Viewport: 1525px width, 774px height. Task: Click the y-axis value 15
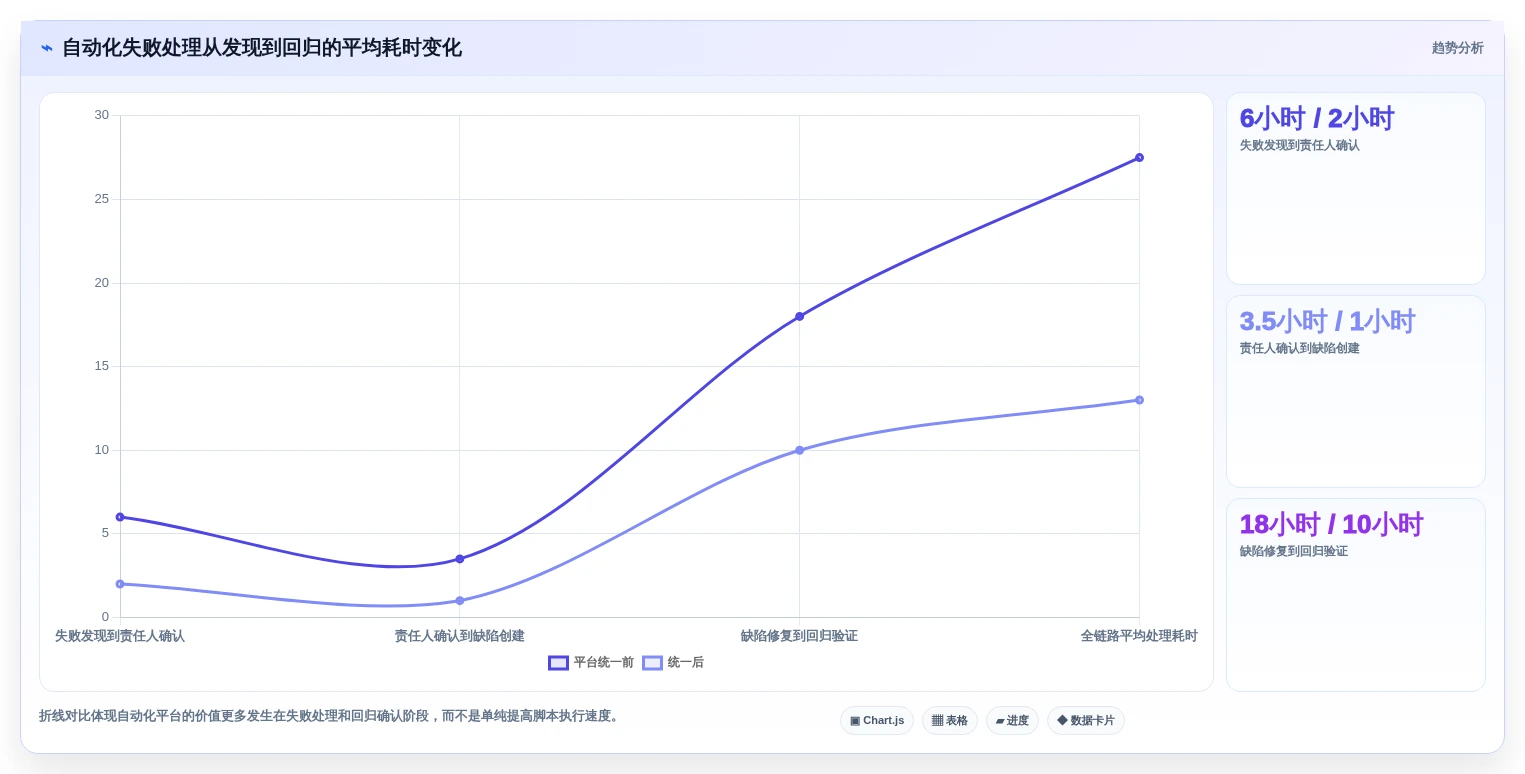tap(102, 366)
